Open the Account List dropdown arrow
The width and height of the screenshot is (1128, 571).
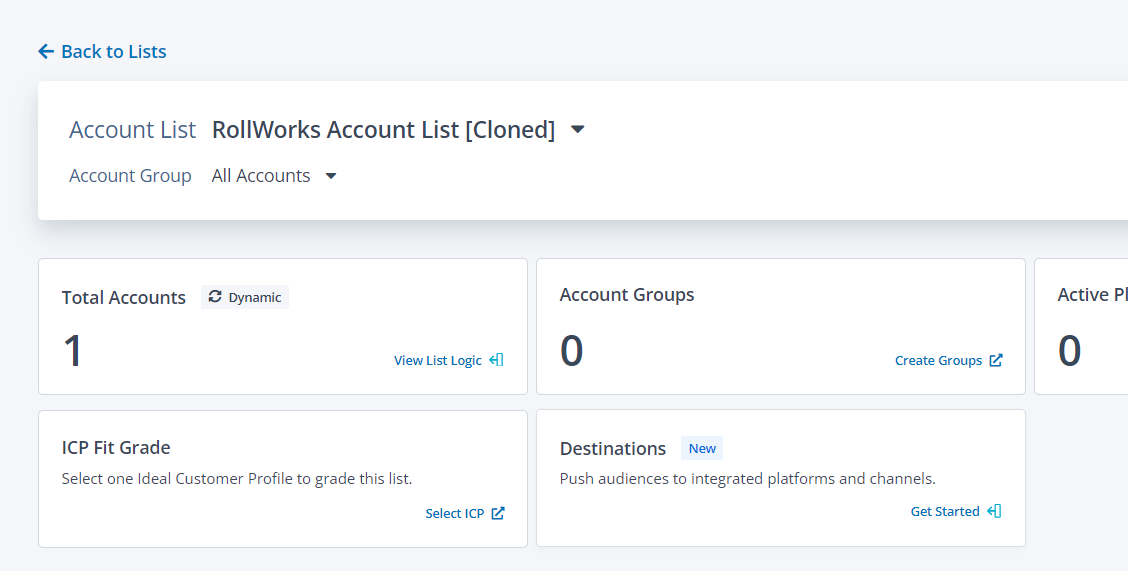click(577, 129)
